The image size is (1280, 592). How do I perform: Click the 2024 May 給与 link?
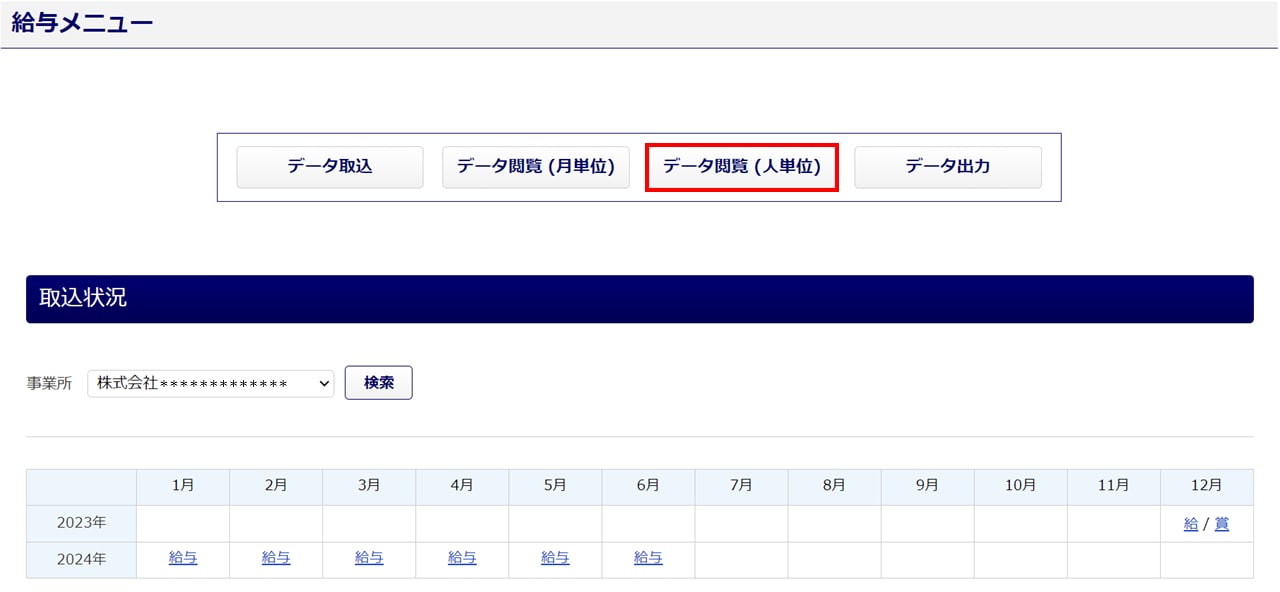click(x=555, y=559)
